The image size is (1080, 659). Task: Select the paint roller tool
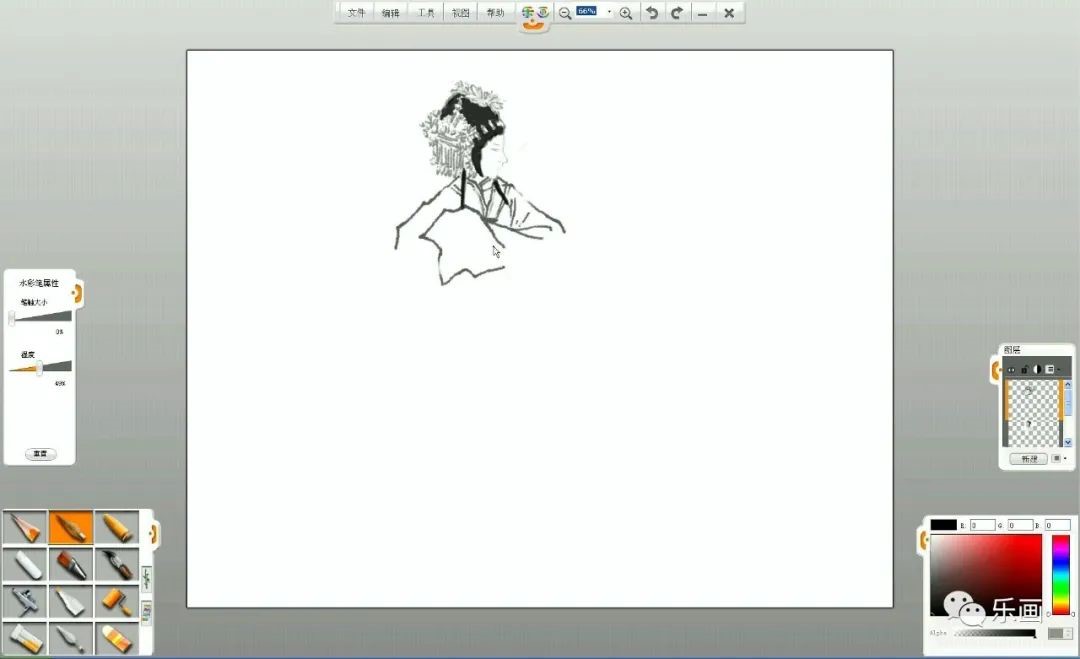[x=117, y=601]
